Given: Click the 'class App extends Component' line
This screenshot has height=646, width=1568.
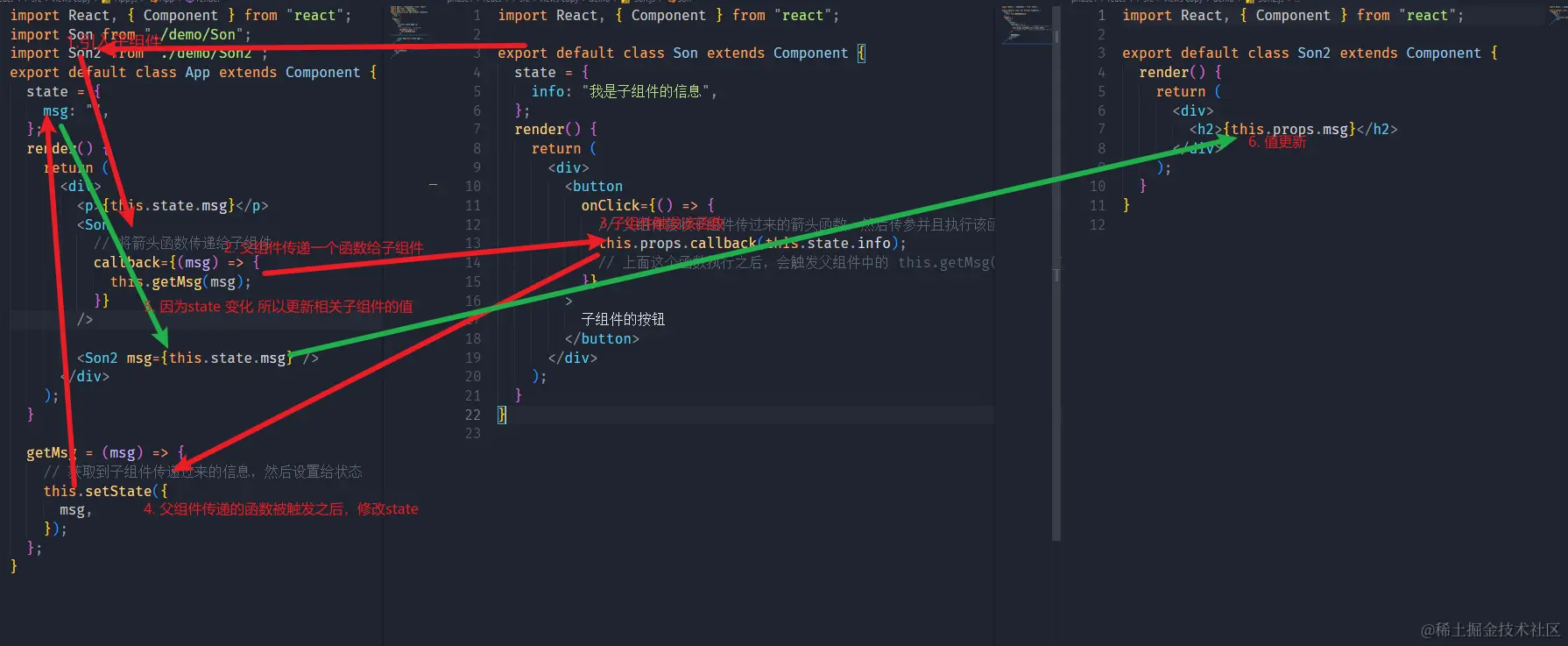Looking at the screenshot, I should (x=194, y=72).
